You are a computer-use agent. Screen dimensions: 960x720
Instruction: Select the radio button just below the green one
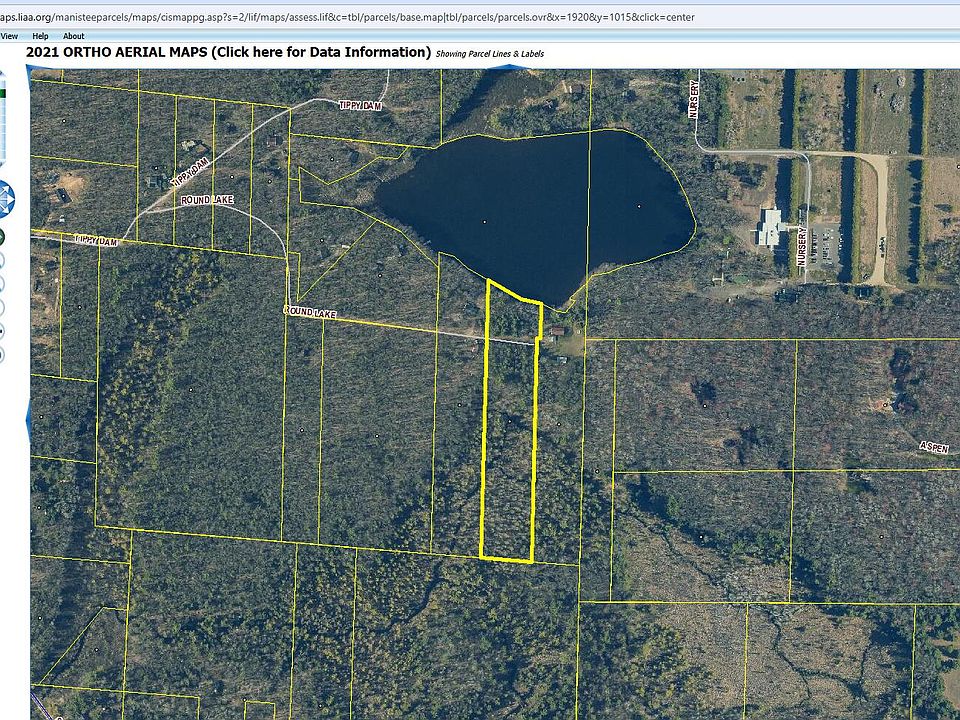point(2,260)
